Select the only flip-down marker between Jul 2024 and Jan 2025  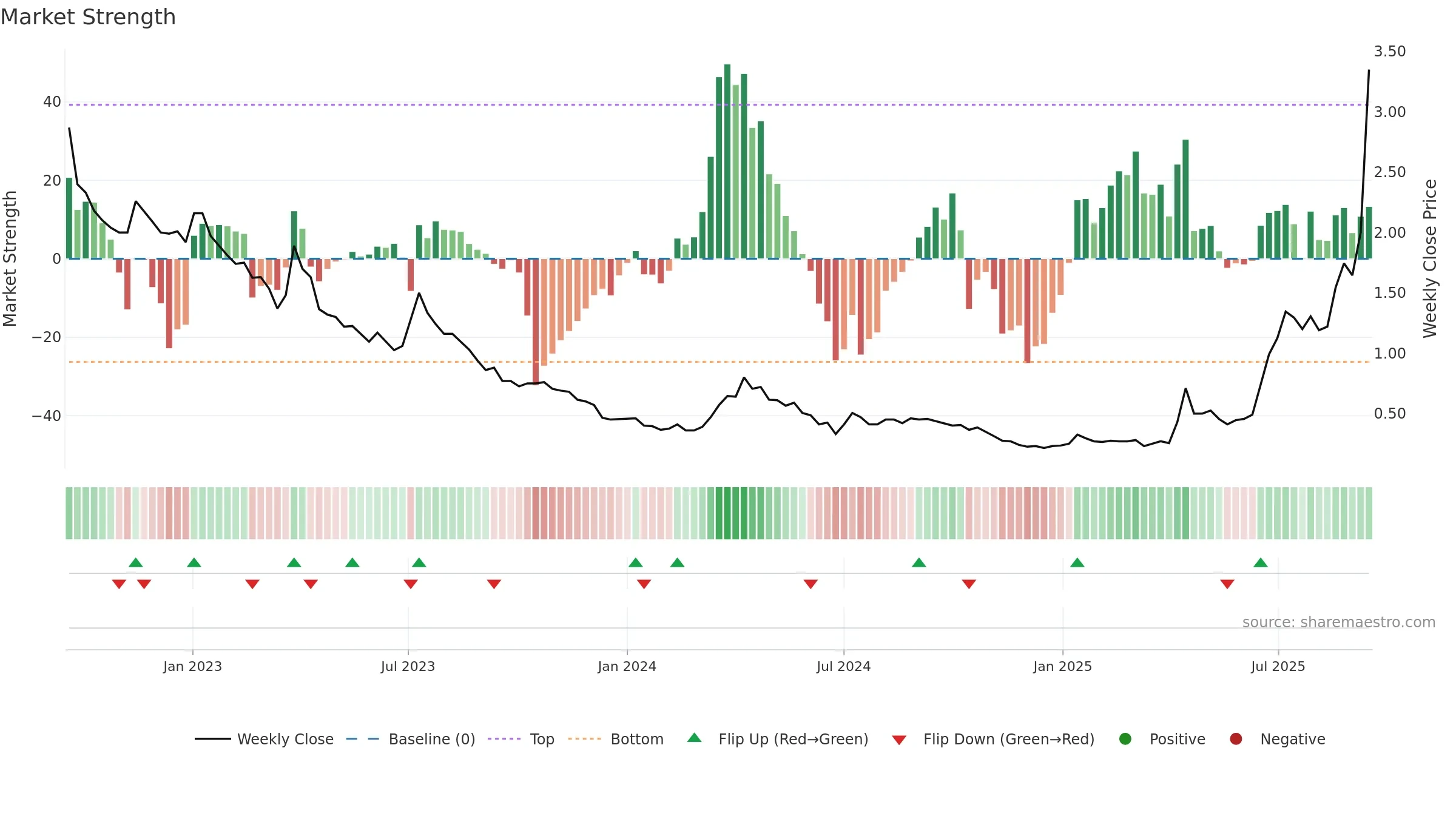pos(969,584)
